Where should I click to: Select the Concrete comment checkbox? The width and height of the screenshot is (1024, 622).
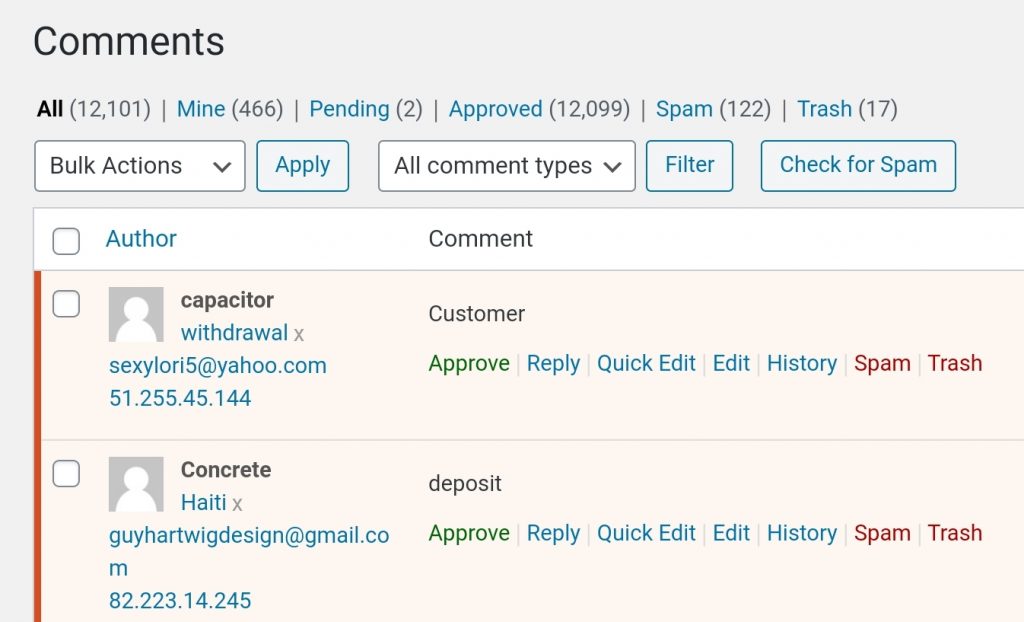pyautogui.click(x=66, y=474)
